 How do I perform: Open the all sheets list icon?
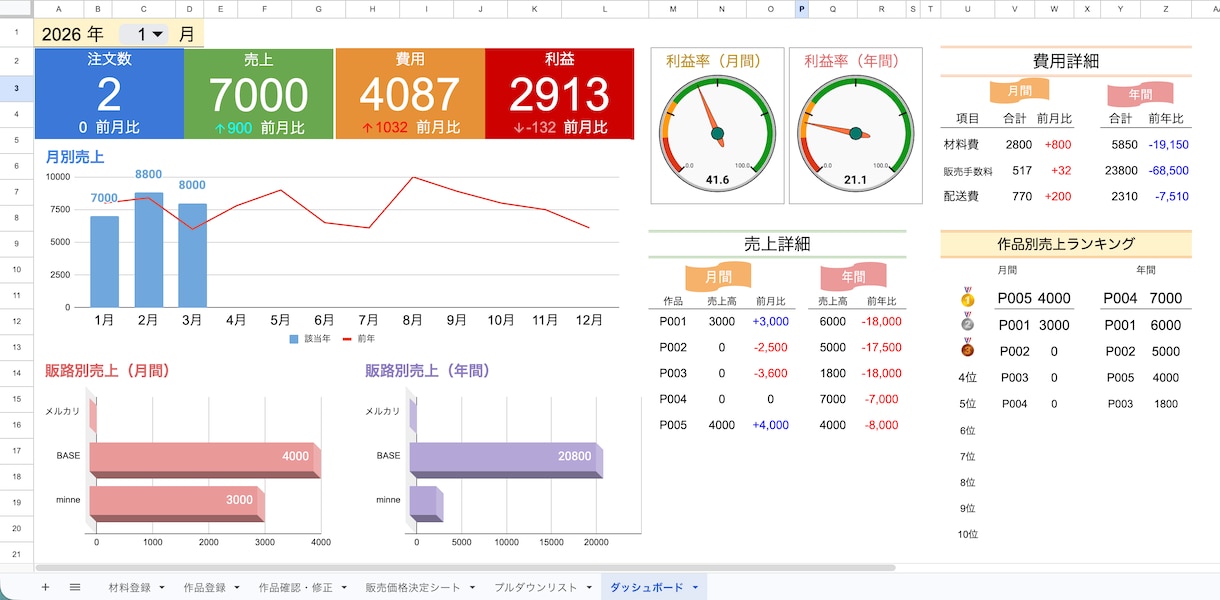coord(75,587)
